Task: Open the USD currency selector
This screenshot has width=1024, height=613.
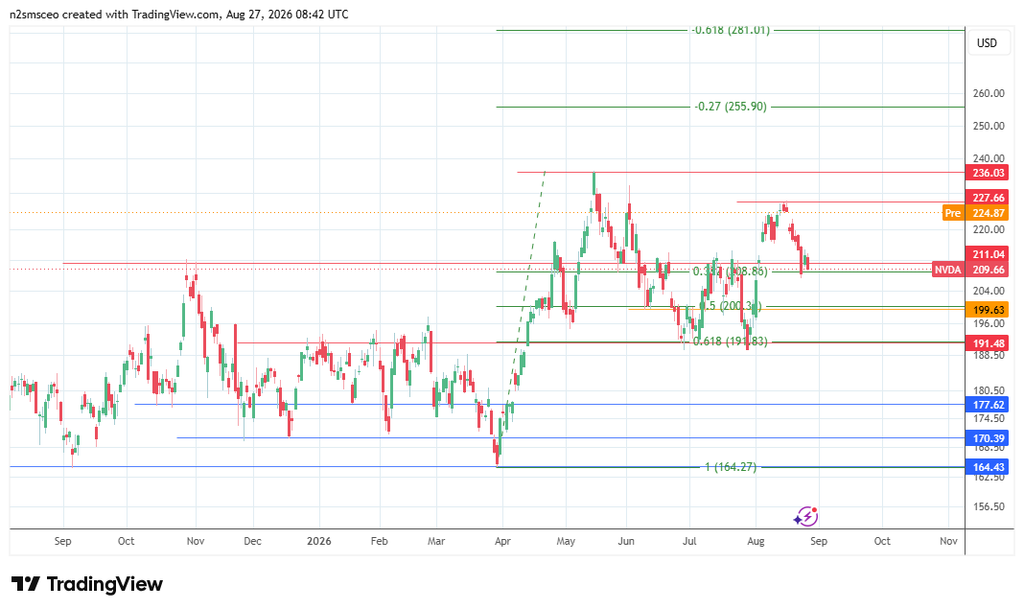Action: click(987, 43)
